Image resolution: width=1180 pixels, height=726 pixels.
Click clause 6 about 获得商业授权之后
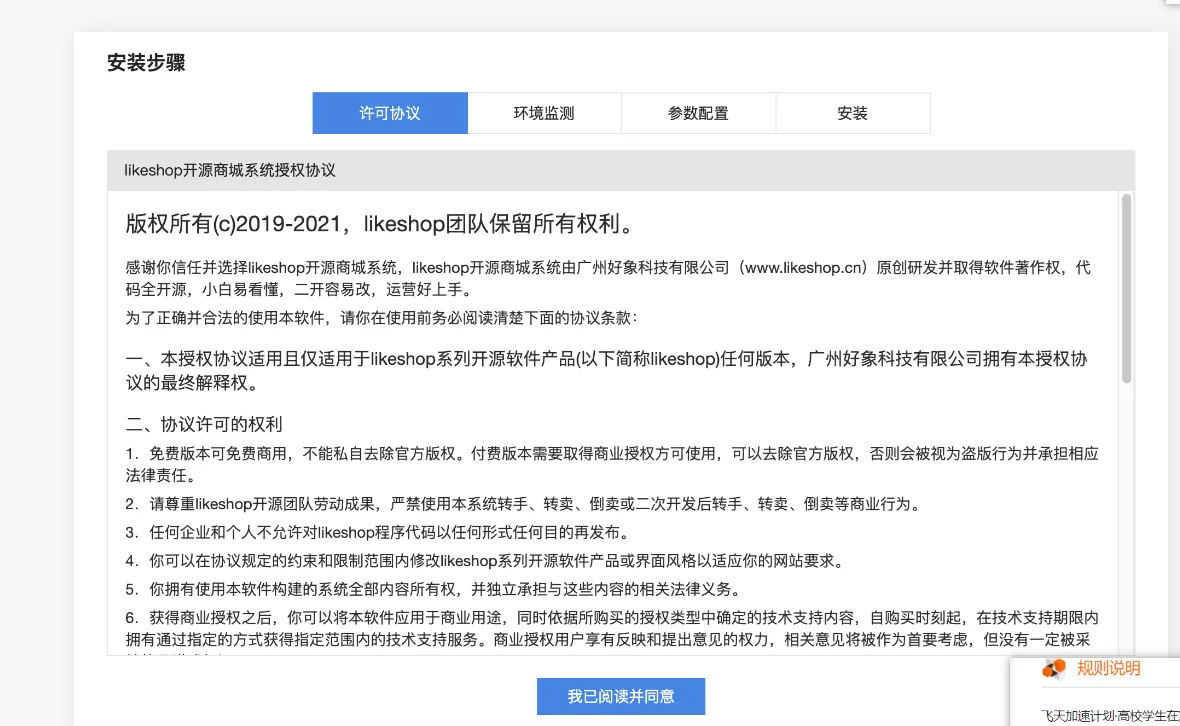[612, 629]
